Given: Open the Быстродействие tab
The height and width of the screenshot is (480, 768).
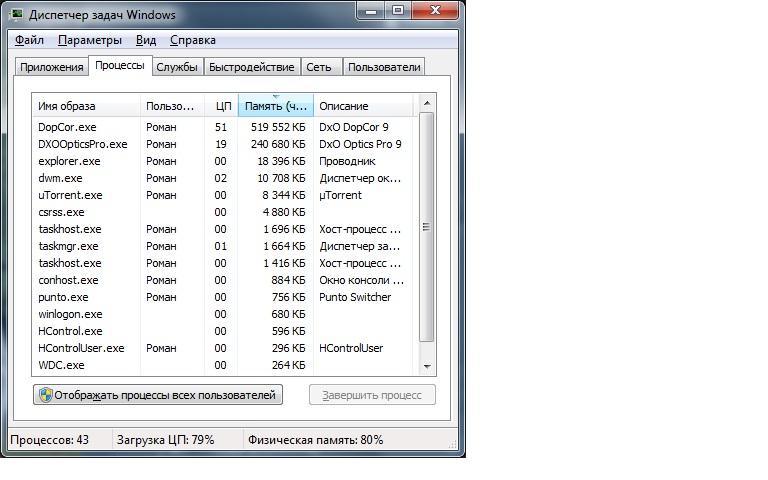Looking at the screenshot, I should tap(251, 67).
